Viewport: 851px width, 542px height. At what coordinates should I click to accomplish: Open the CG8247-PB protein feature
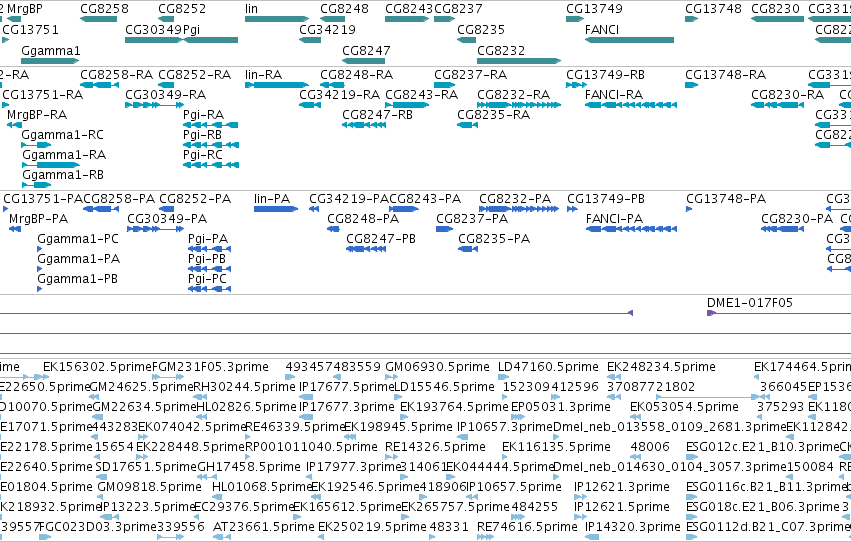(x=366, y=250)
